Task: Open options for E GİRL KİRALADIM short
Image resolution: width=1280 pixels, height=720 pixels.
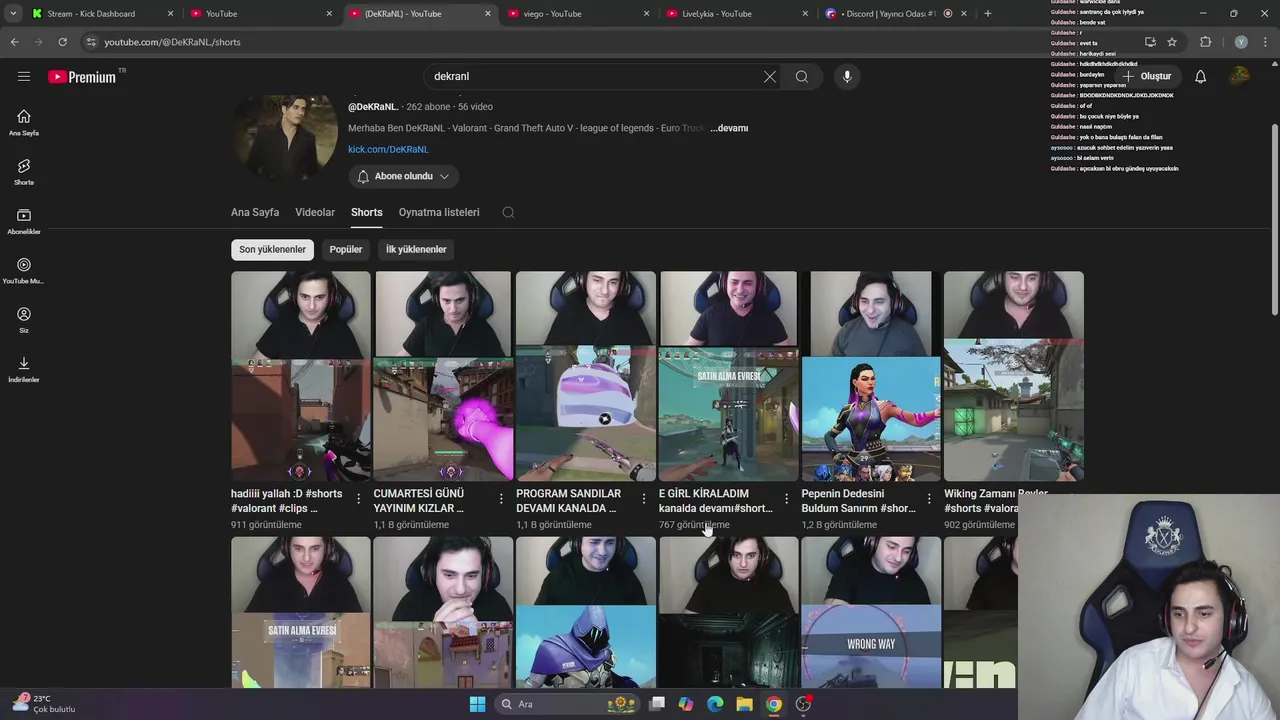Action: click(x=786, y=498)
